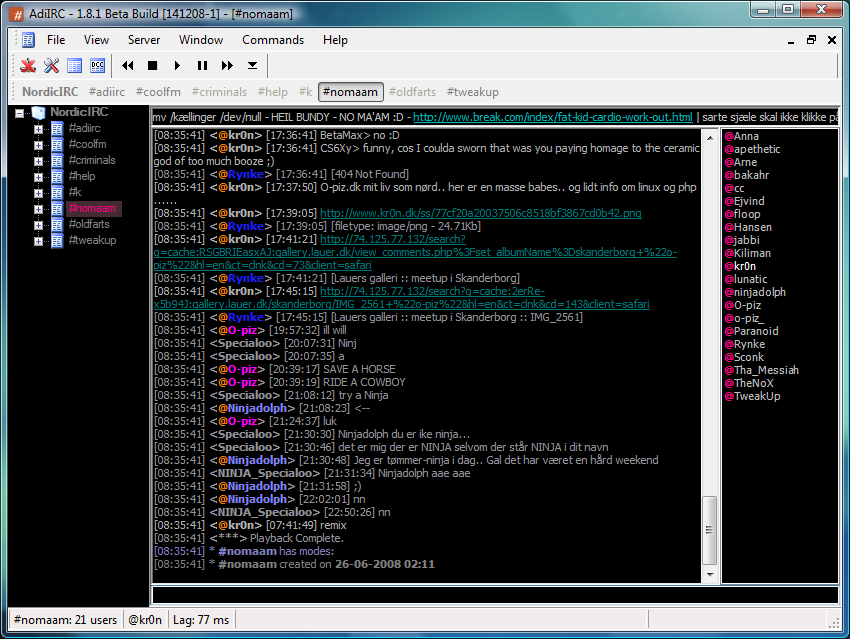The height and width of the screenshot is (639, 850).
Task: Expand the #adiirc tree node
Action: (x=38, y=129)
